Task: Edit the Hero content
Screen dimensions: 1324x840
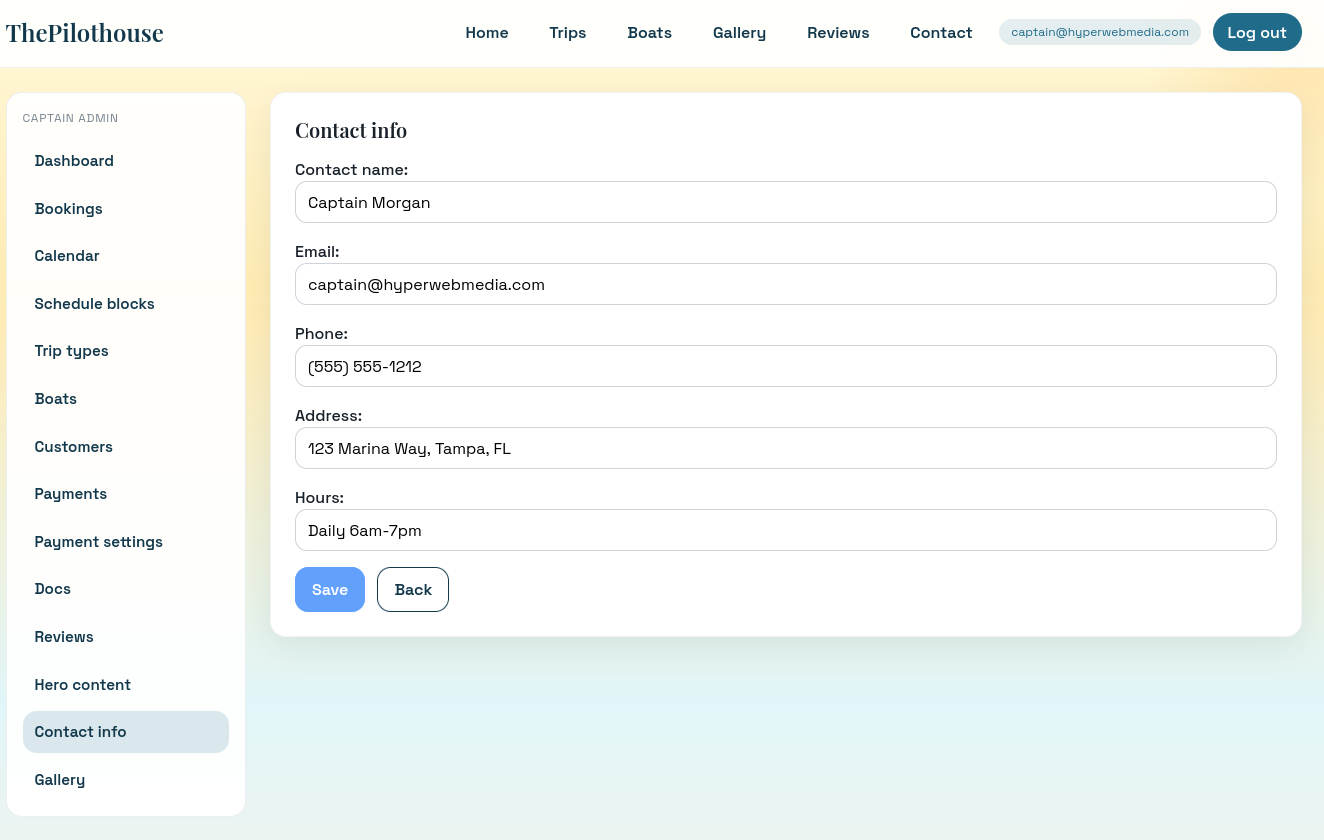Action: coord(82,685)
